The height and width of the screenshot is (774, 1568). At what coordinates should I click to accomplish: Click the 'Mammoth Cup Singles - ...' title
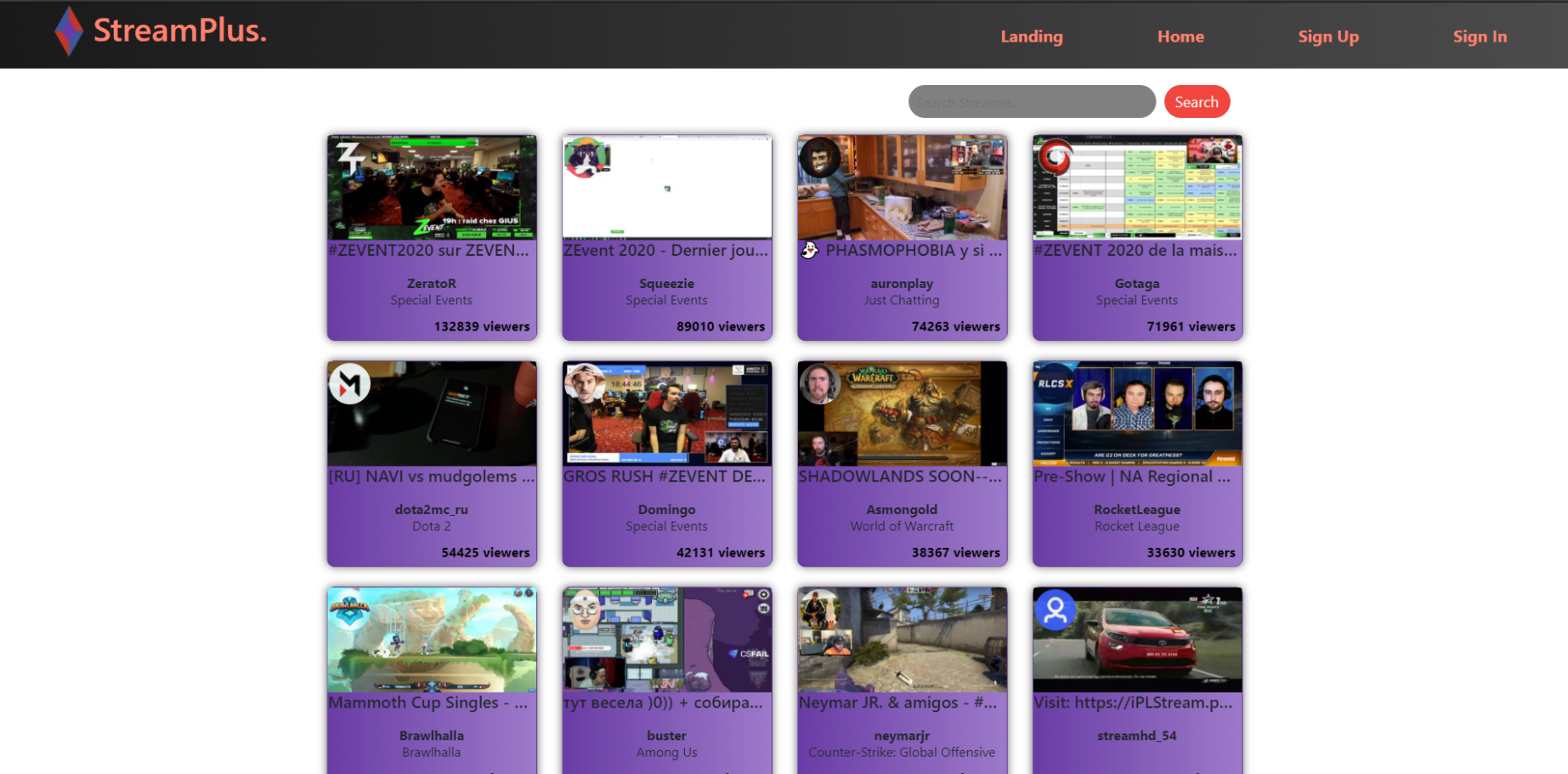click(x=428, y=703)
